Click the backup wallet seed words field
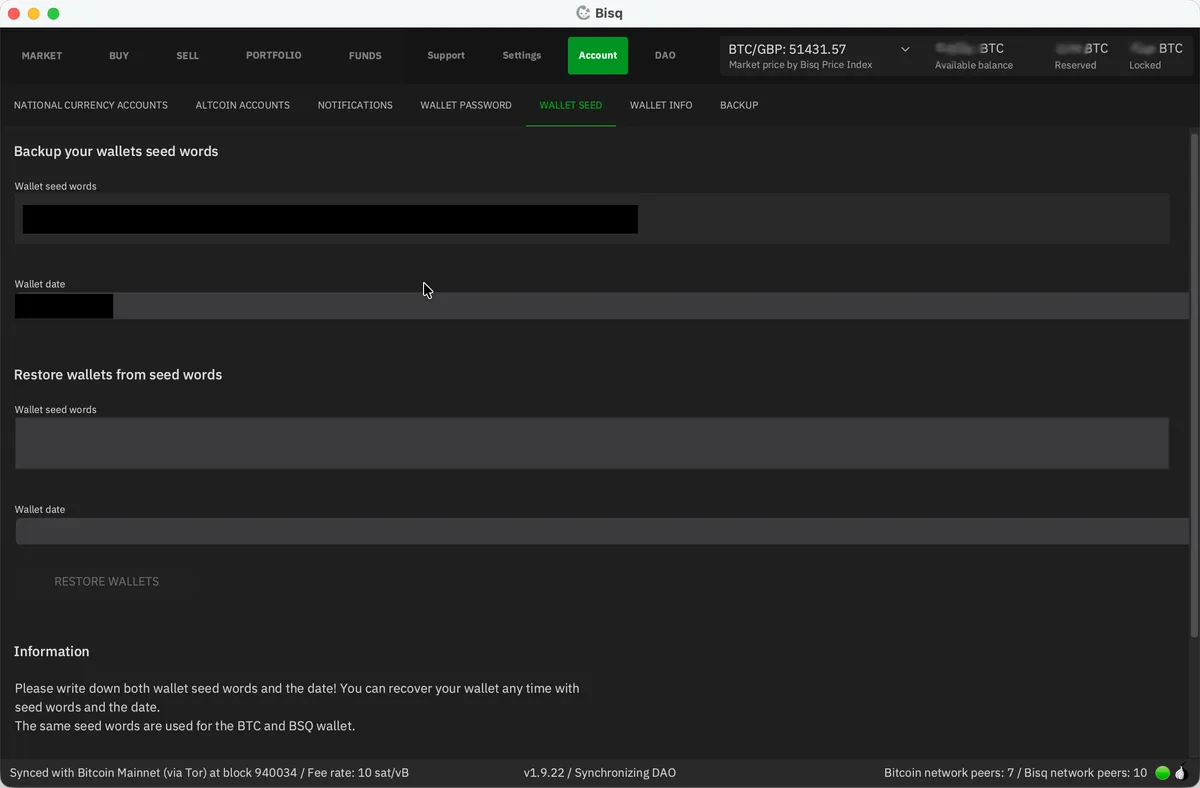The image size is (1200, 788). [x=592, y=219]
